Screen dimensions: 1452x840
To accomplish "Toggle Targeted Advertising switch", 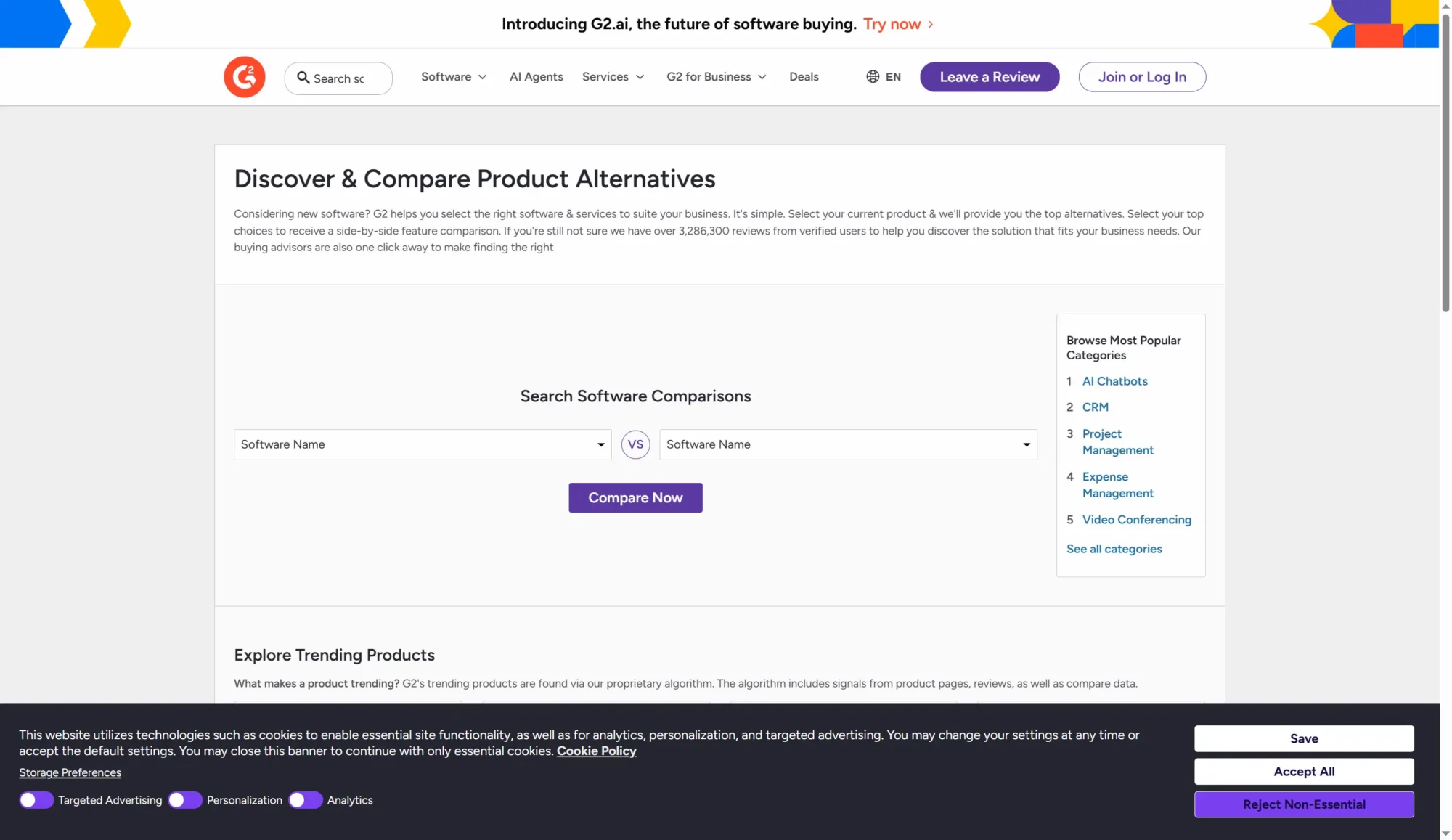I will pos(36,800).
